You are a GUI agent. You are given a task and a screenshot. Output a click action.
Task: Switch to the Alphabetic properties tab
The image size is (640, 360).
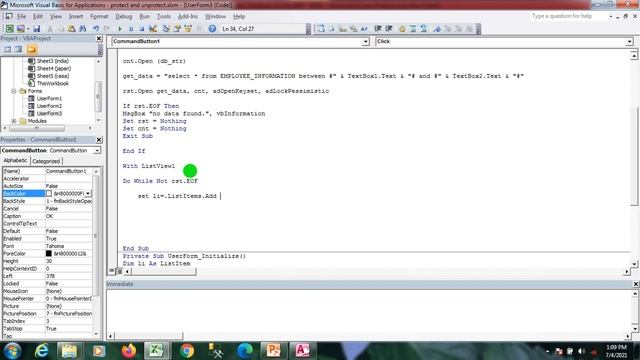[x=16, y=161]
